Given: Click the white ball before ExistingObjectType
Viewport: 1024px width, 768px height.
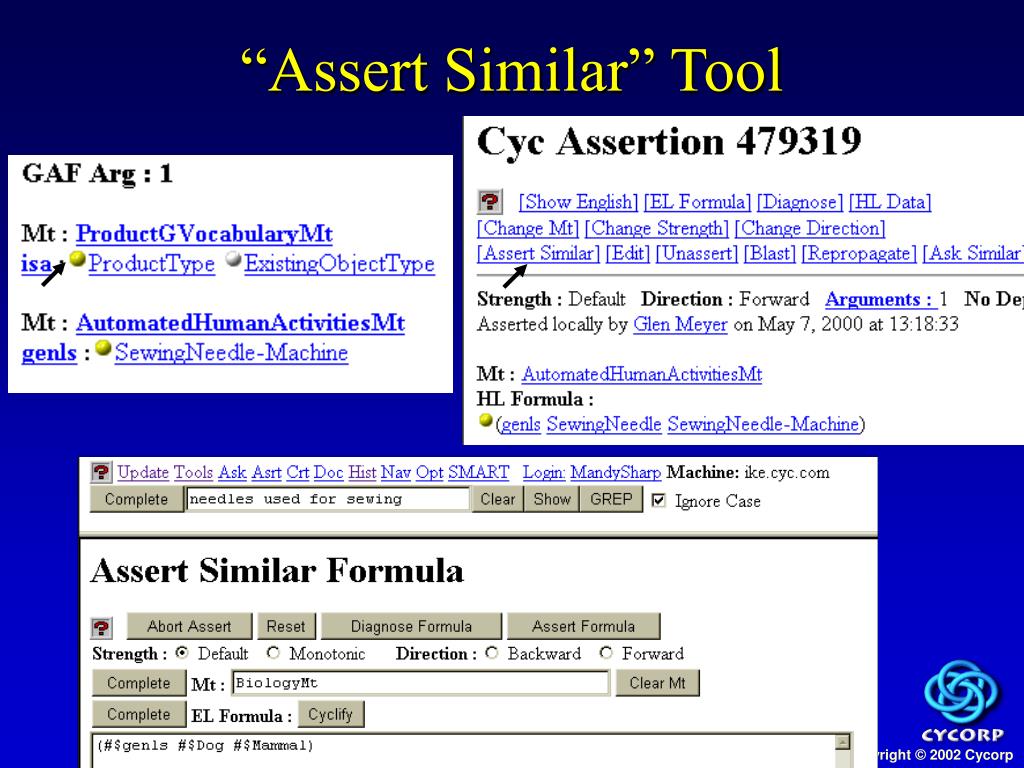Looking at the screenshot, I should click(x=233, y=259).
